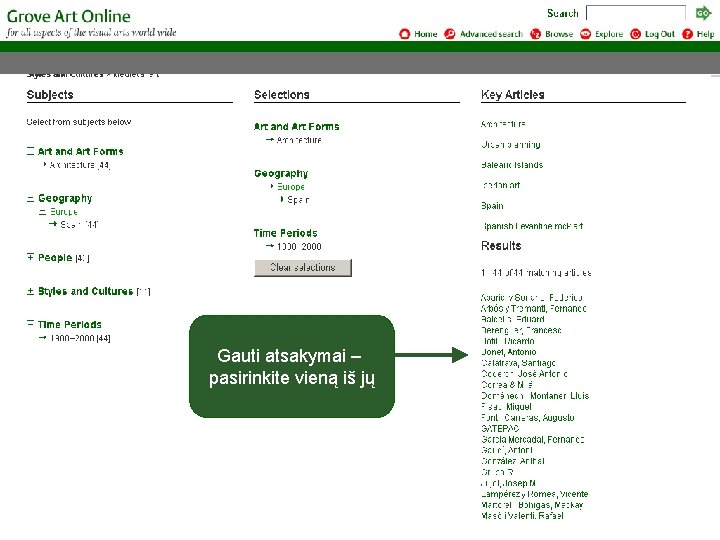Viewport: 720px width, 540px height.
Task: Open the Home link
Action: click(x=426, y=34)
